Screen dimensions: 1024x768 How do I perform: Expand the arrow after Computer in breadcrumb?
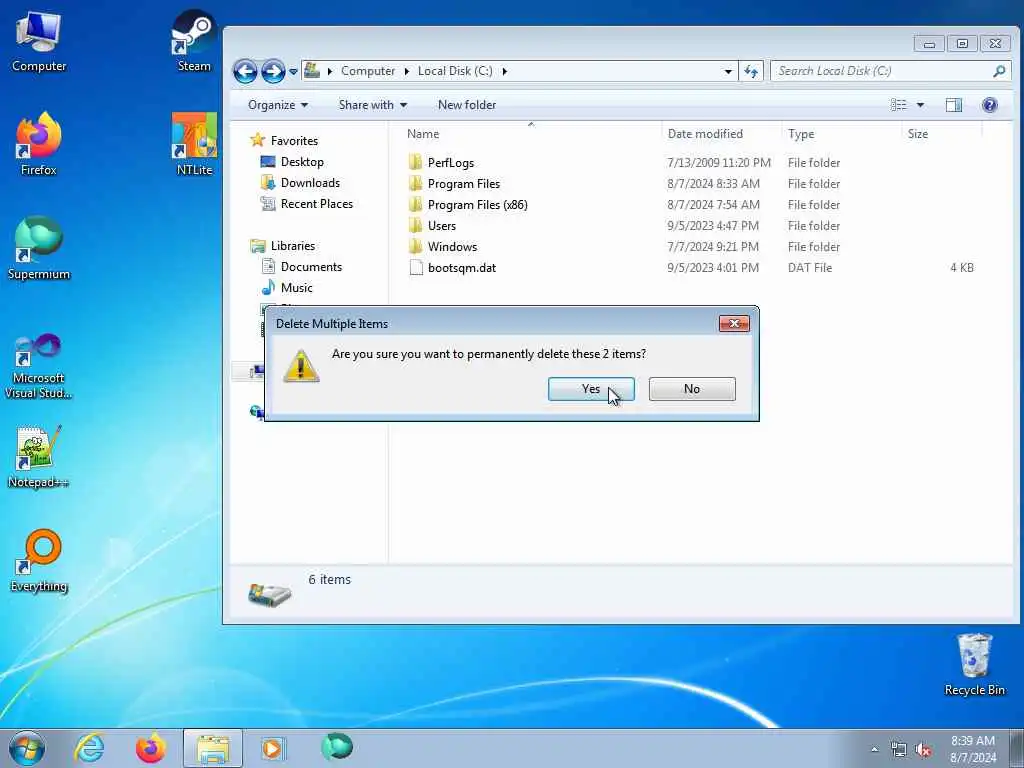407,71
